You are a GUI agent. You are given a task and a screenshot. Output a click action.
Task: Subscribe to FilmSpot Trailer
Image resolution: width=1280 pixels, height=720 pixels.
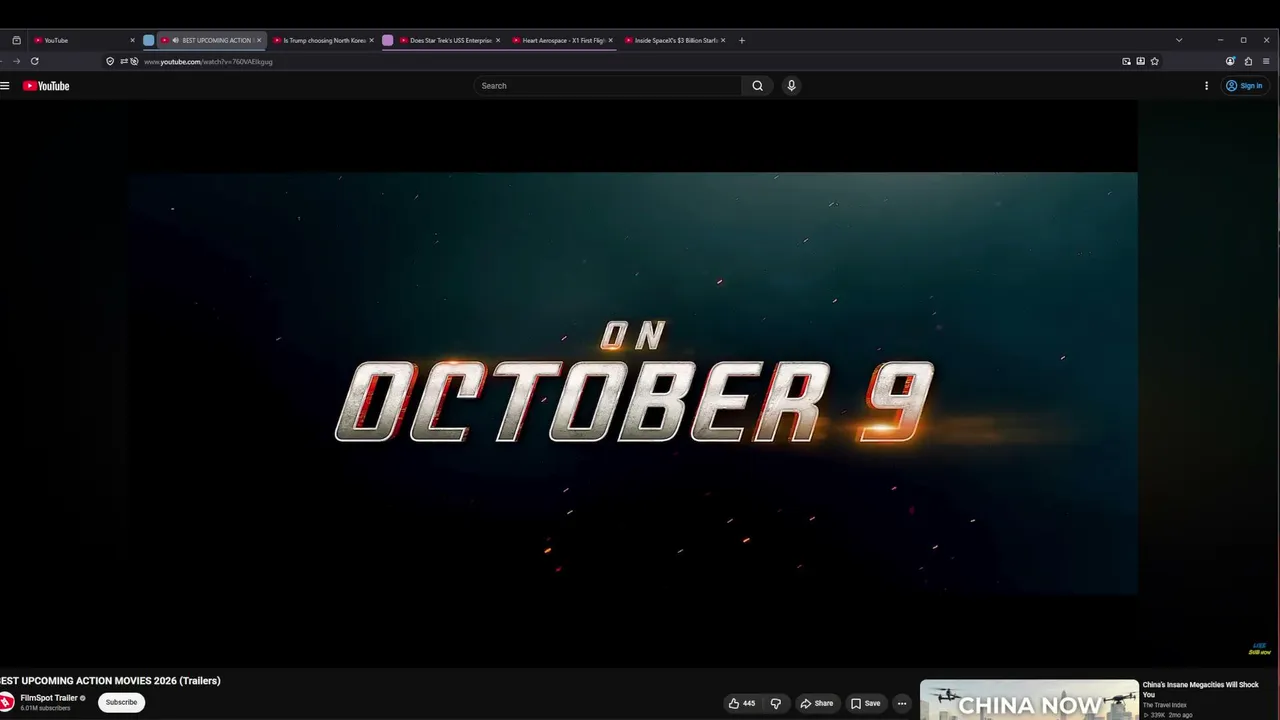[121, 702]
